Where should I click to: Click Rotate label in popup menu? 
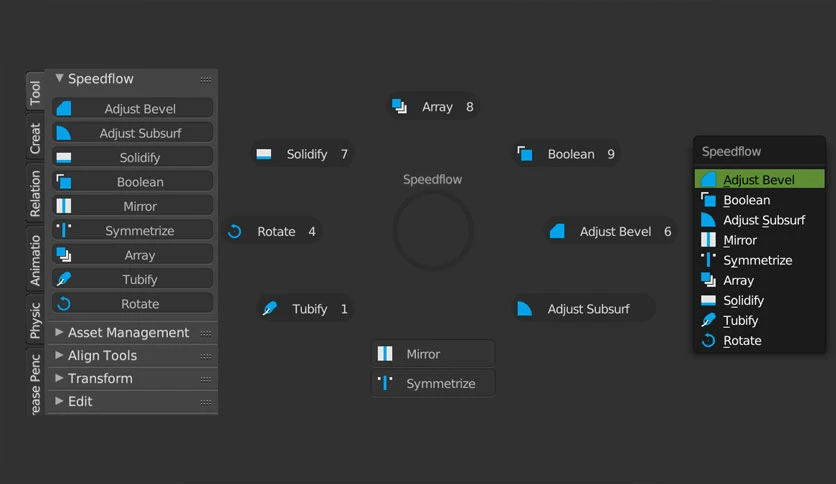[742, 341]
